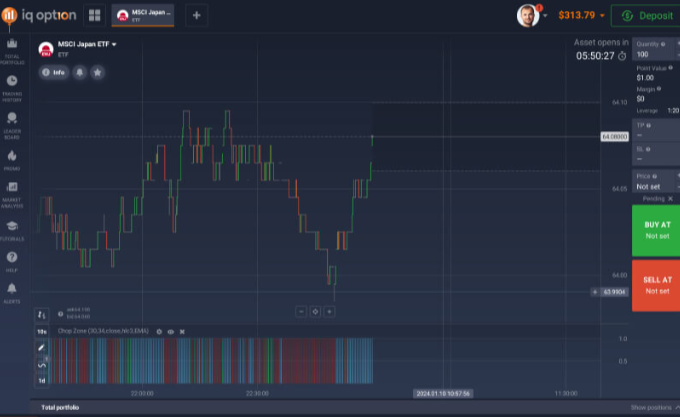Open the Promo flame icon
The image size is (680, 417).
click(12, 159)
